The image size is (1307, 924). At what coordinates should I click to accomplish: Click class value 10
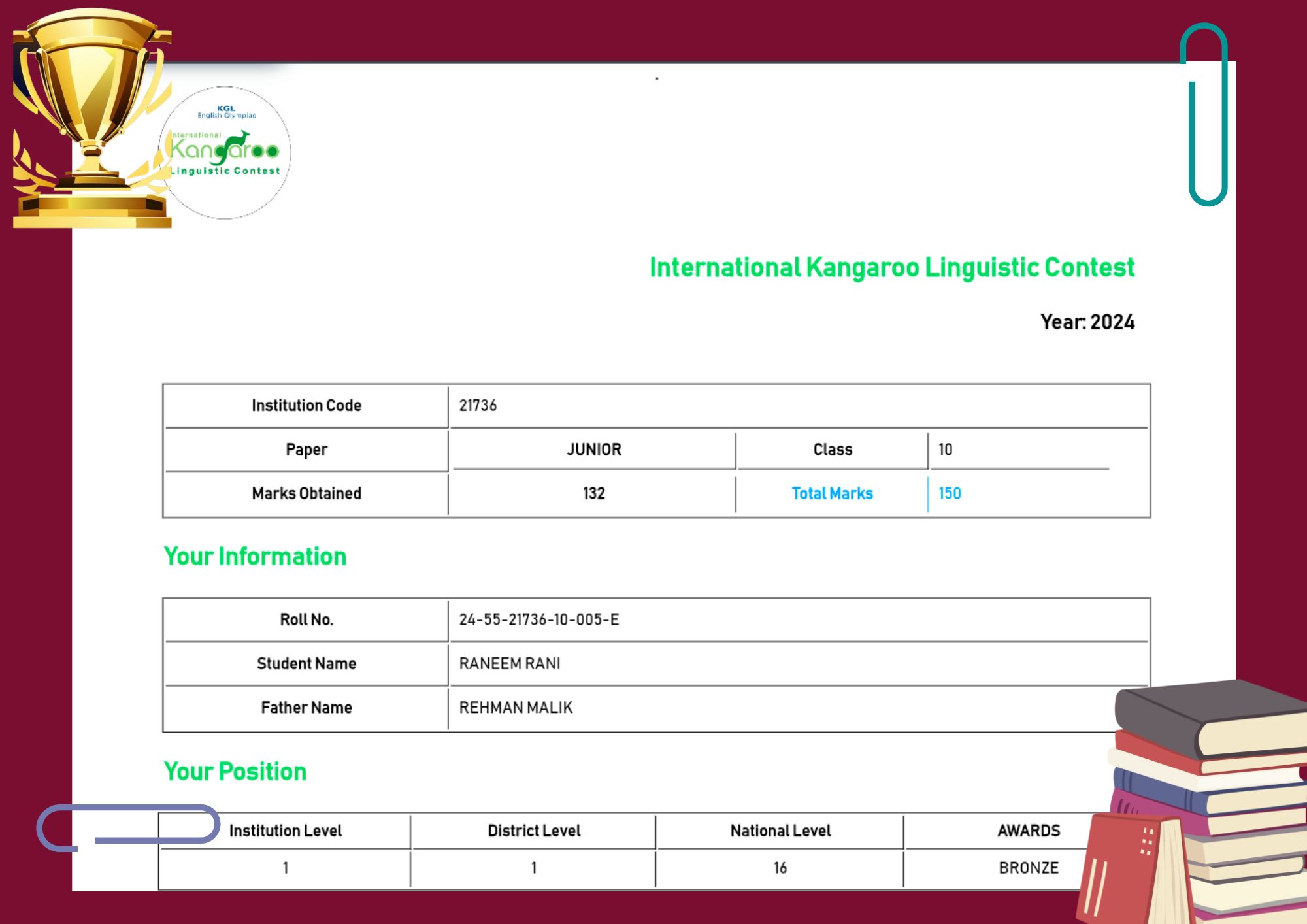click(x=946, y=450)
